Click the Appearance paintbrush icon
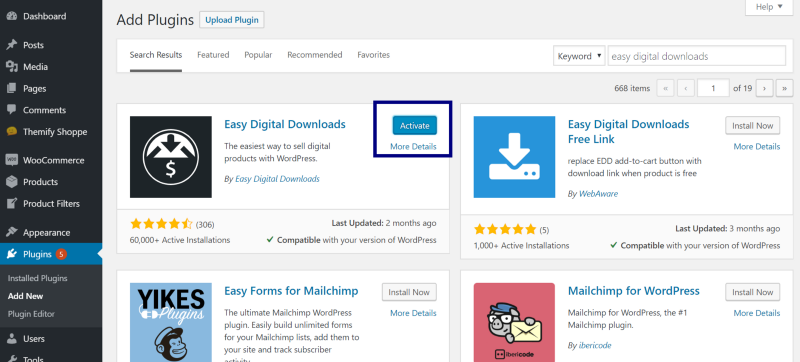Image resolution: width=800 pixels, height=362 pixels. (x=12, y=232)
